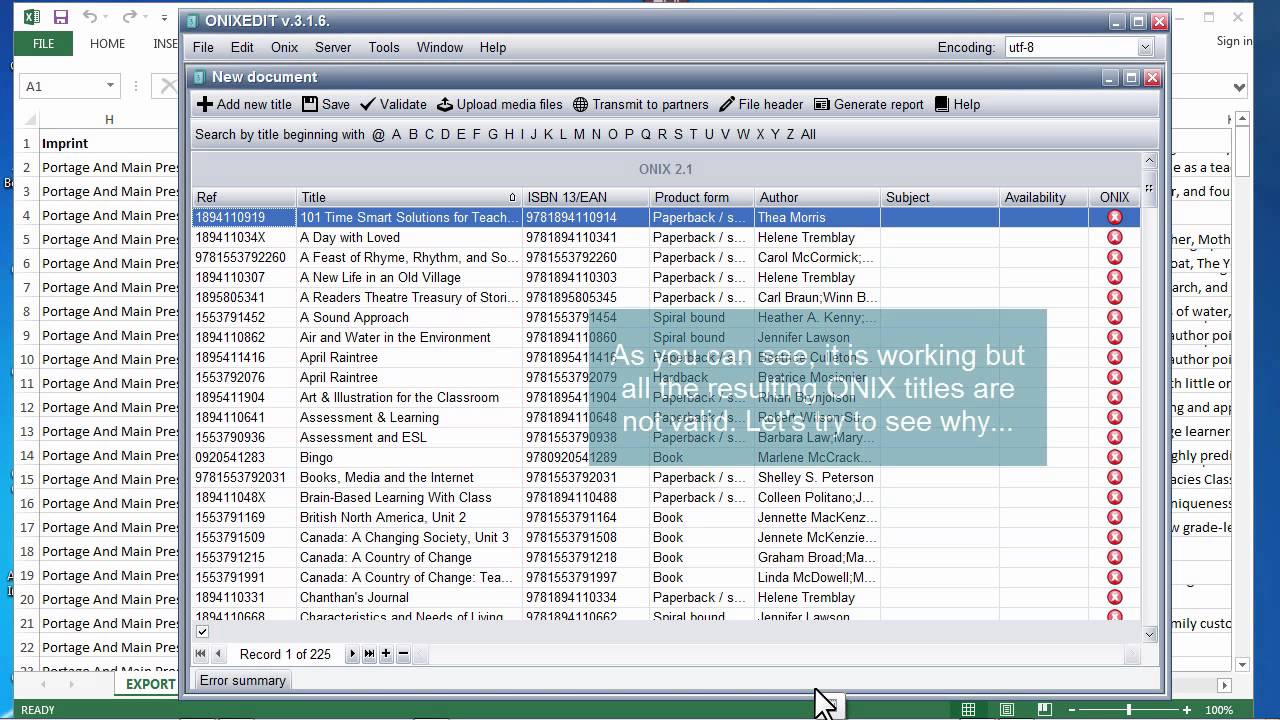Screen dimensions: 1280x720
Task: Click invalid ONIX icon for A Day with Loved
Action: click(x=1114, y=237)
